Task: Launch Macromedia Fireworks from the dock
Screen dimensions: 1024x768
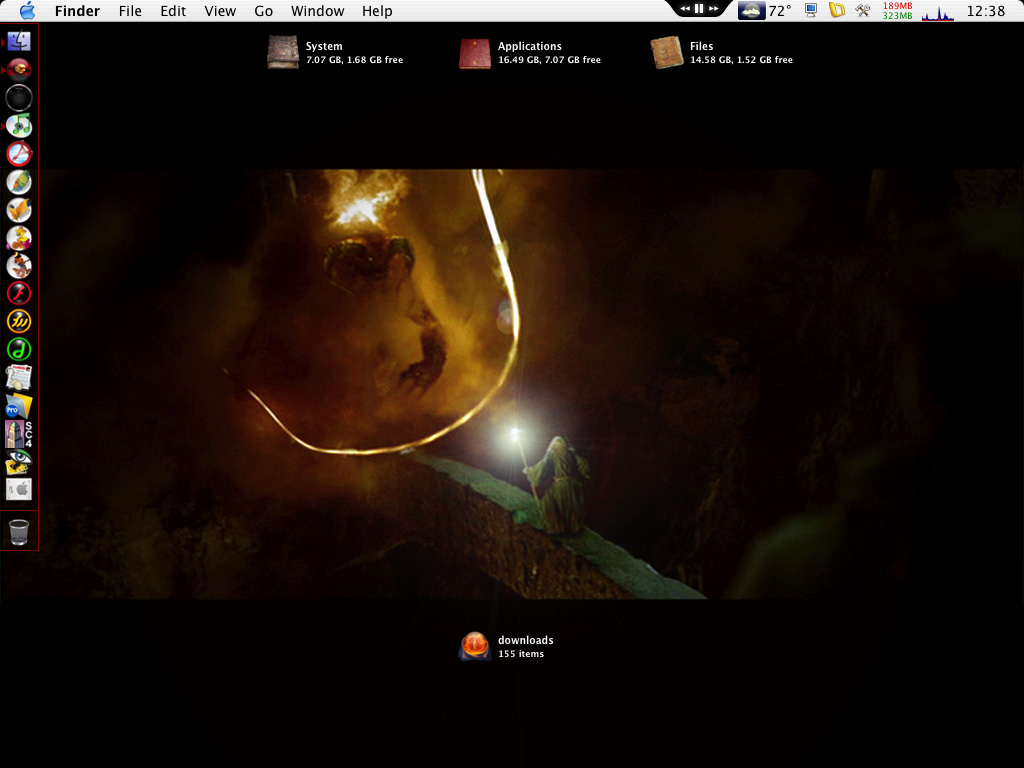Action: (19, 321)
